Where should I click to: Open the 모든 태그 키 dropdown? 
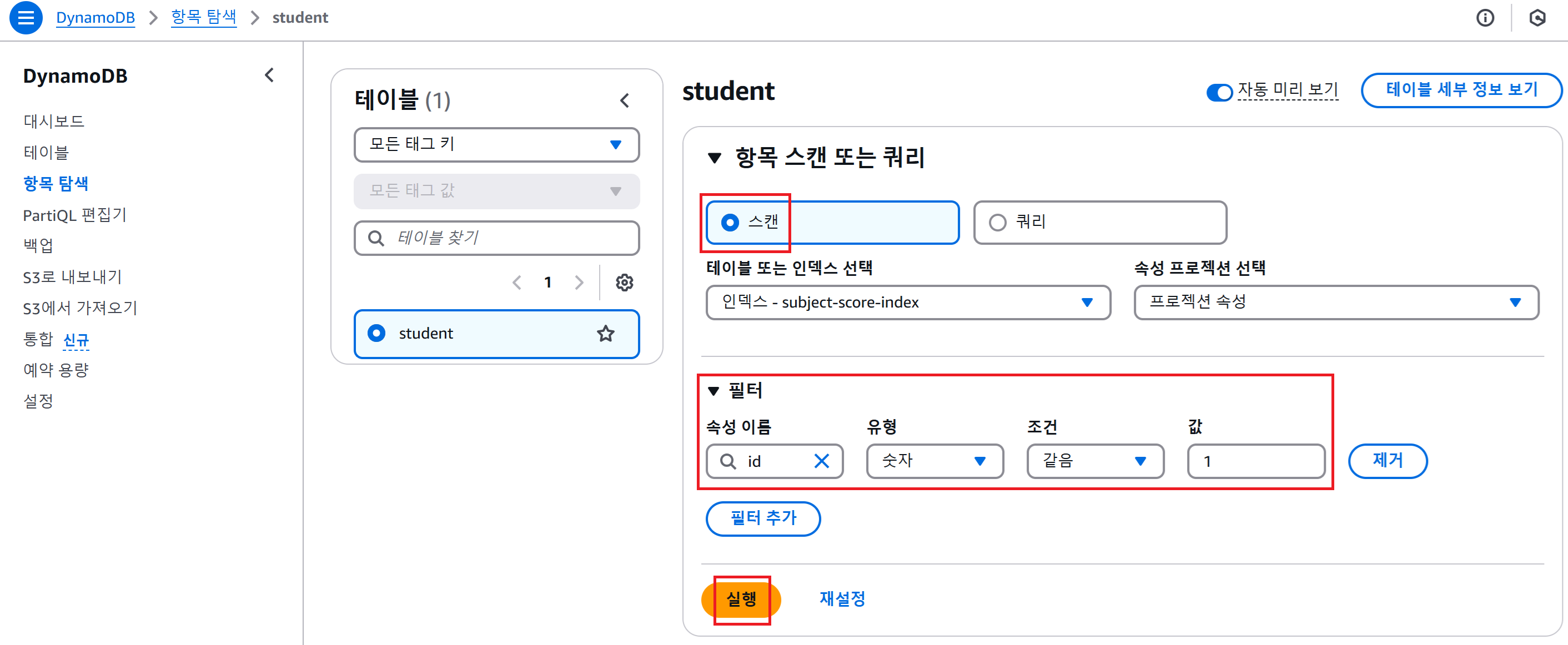tap(496, 145)
